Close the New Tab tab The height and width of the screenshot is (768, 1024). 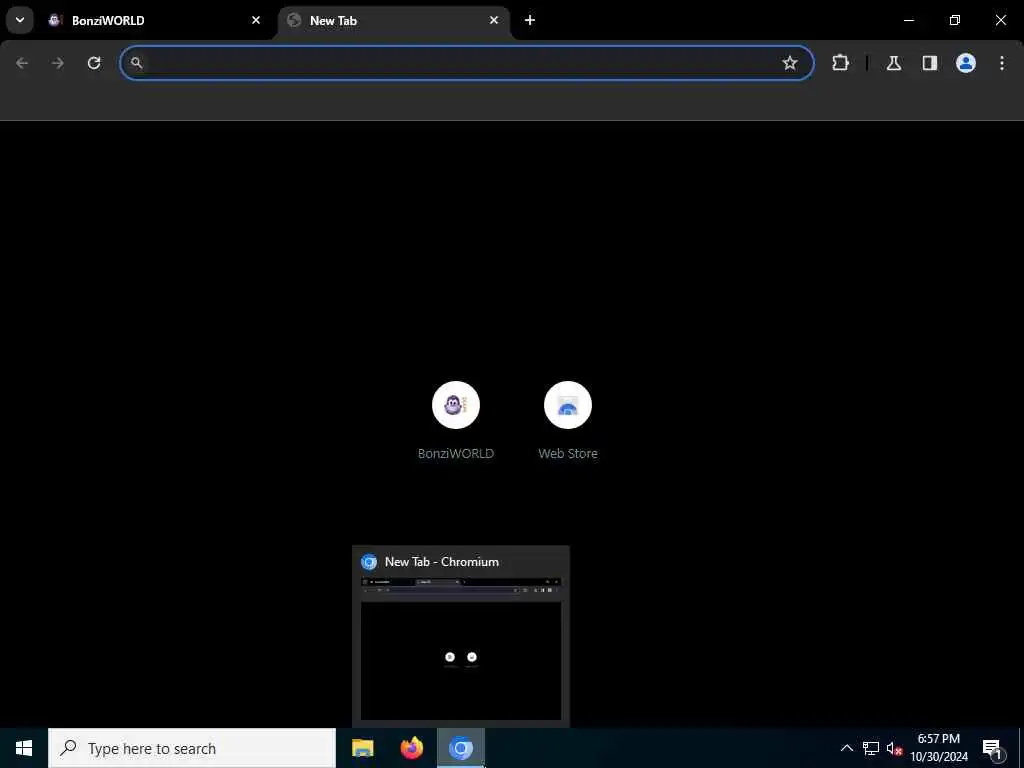tap(494, 20)
